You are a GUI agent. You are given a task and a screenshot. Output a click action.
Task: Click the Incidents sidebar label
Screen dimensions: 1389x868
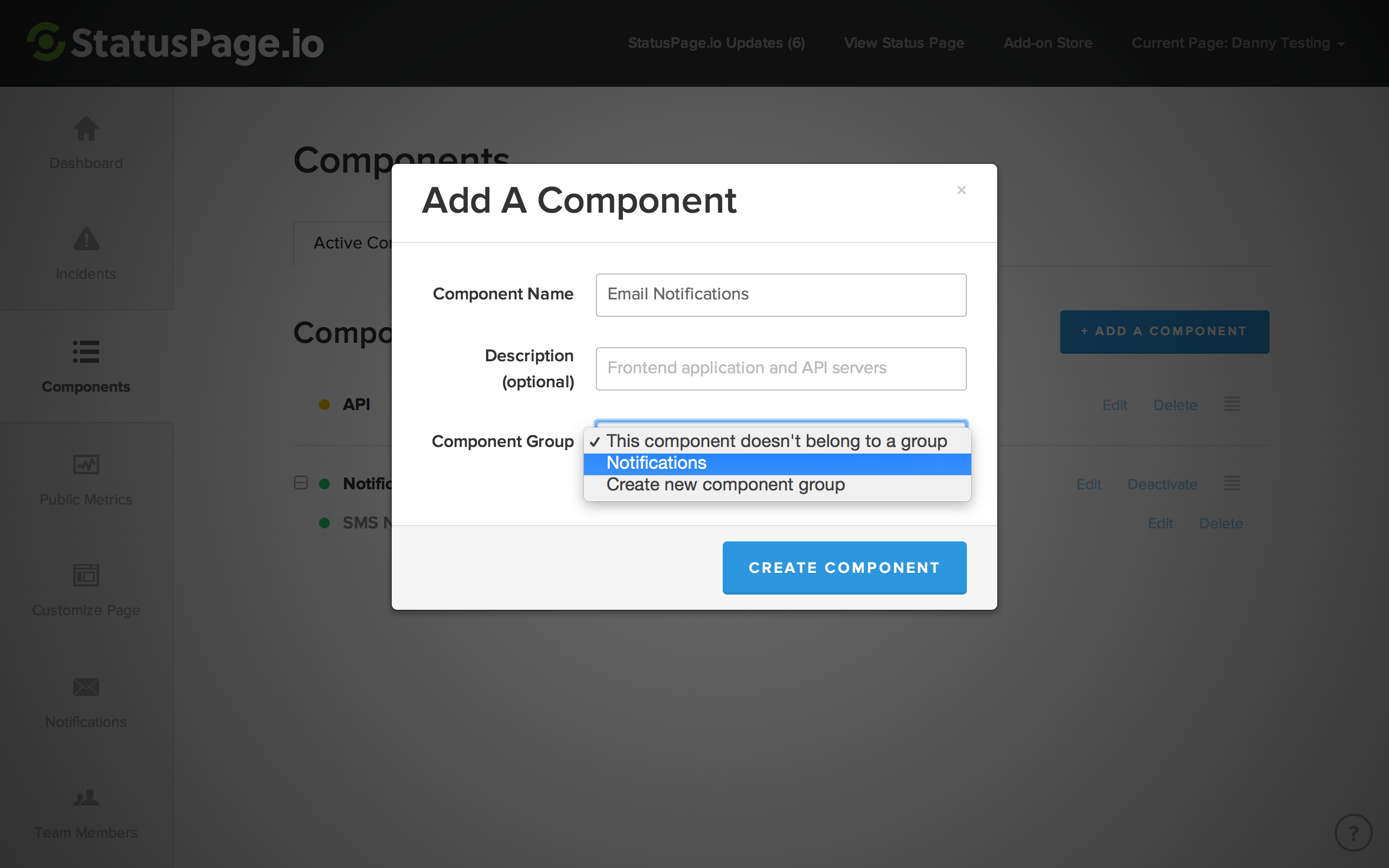(x=86, y=274)
